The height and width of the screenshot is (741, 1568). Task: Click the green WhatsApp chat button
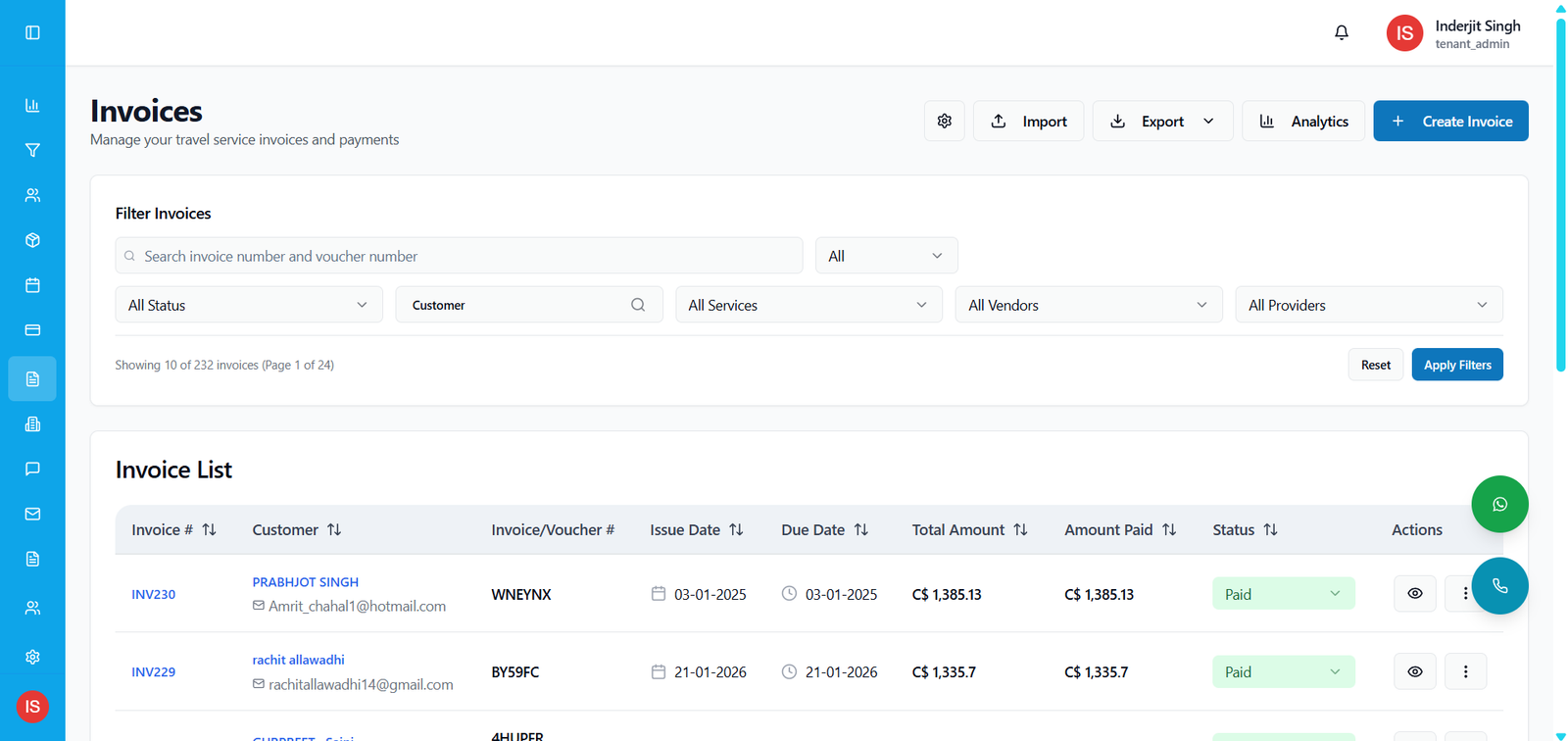[x=1498, y=504]
